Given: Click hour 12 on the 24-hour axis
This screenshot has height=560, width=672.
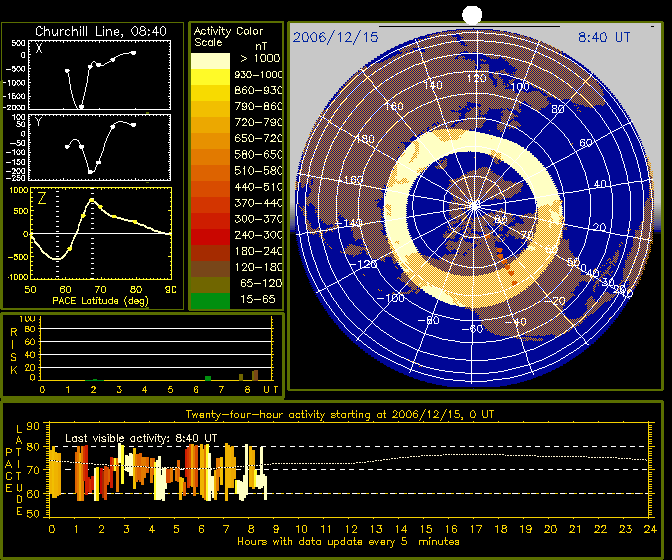Looking at the screenshot, I should tap(351, 529).
